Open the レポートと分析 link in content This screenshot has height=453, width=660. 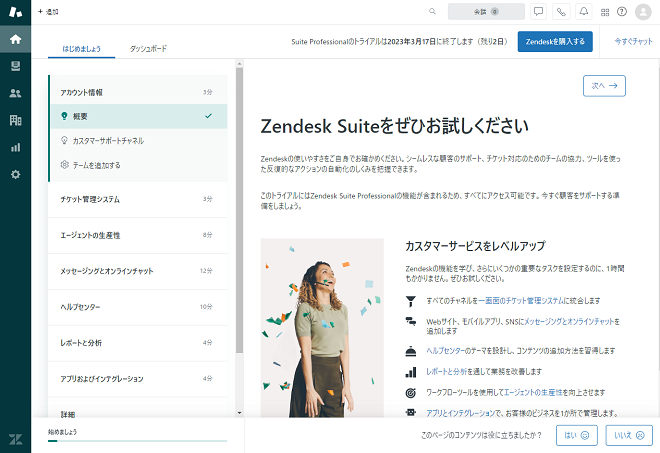(x=447, y=371)
